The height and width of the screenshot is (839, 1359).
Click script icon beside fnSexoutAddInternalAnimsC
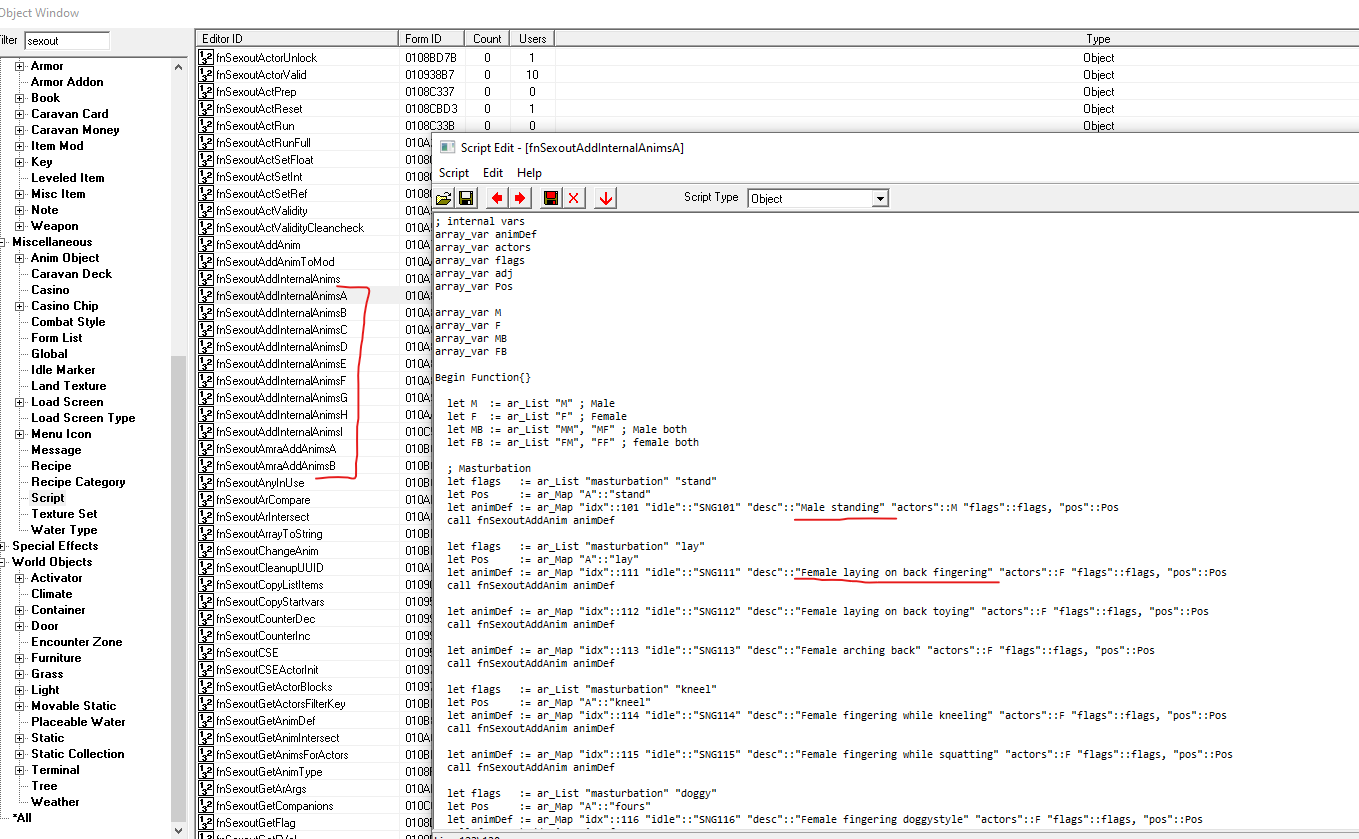pos(206,330)
